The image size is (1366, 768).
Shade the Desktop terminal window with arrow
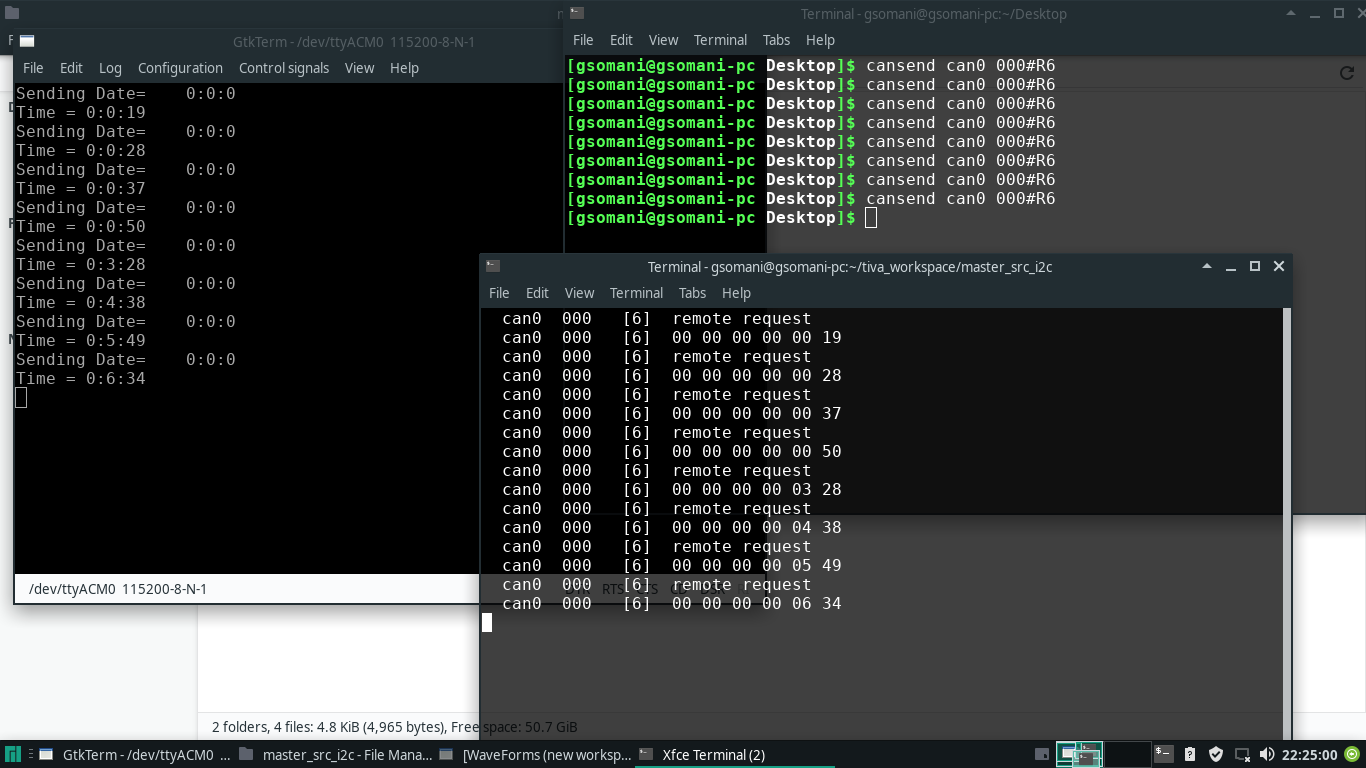pos(1291,14)
